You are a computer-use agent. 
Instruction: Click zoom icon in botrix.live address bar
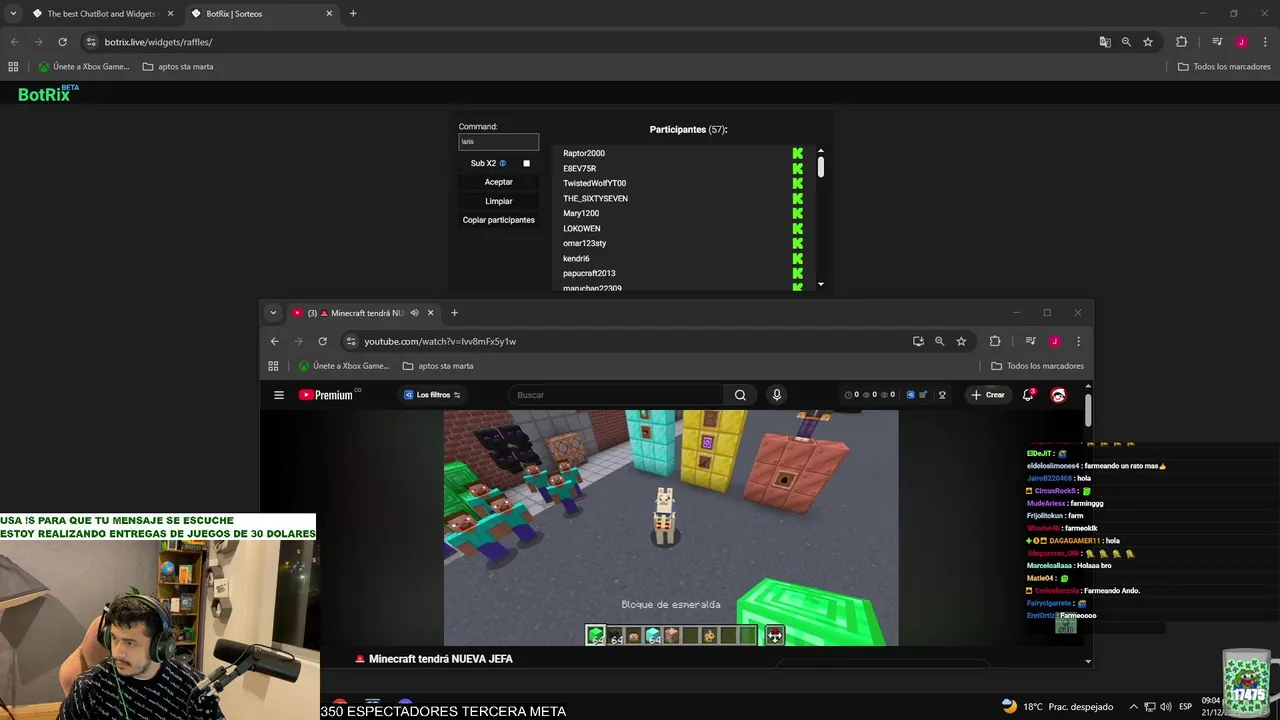click(1126, 42)
